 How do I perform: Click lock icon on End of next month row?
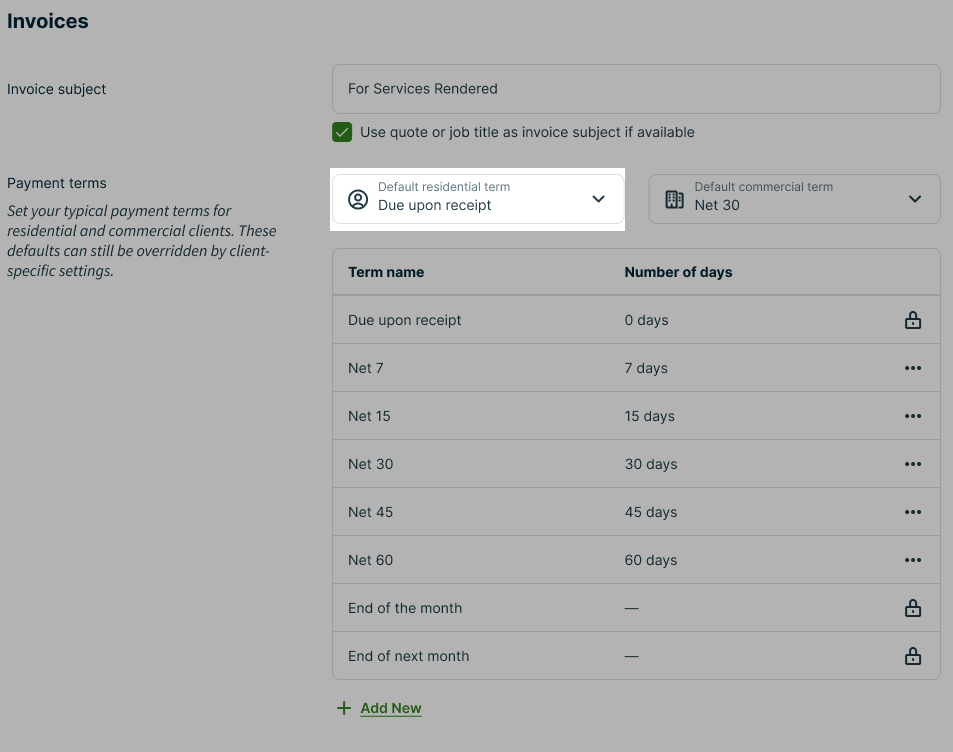(912, 656)
